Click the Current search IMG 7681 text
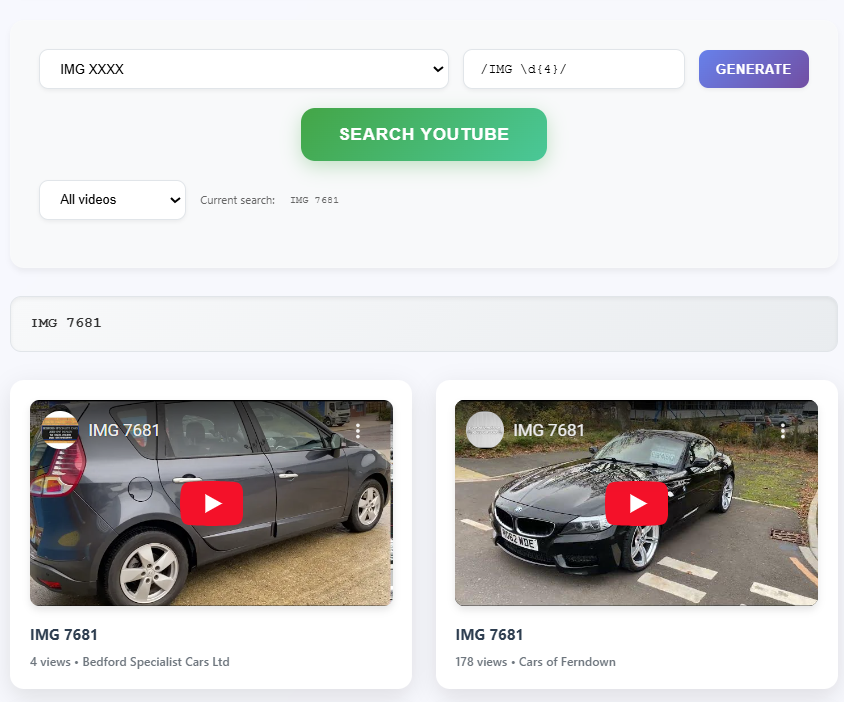This screenshot has height=702, width=844. pos(314,200)
